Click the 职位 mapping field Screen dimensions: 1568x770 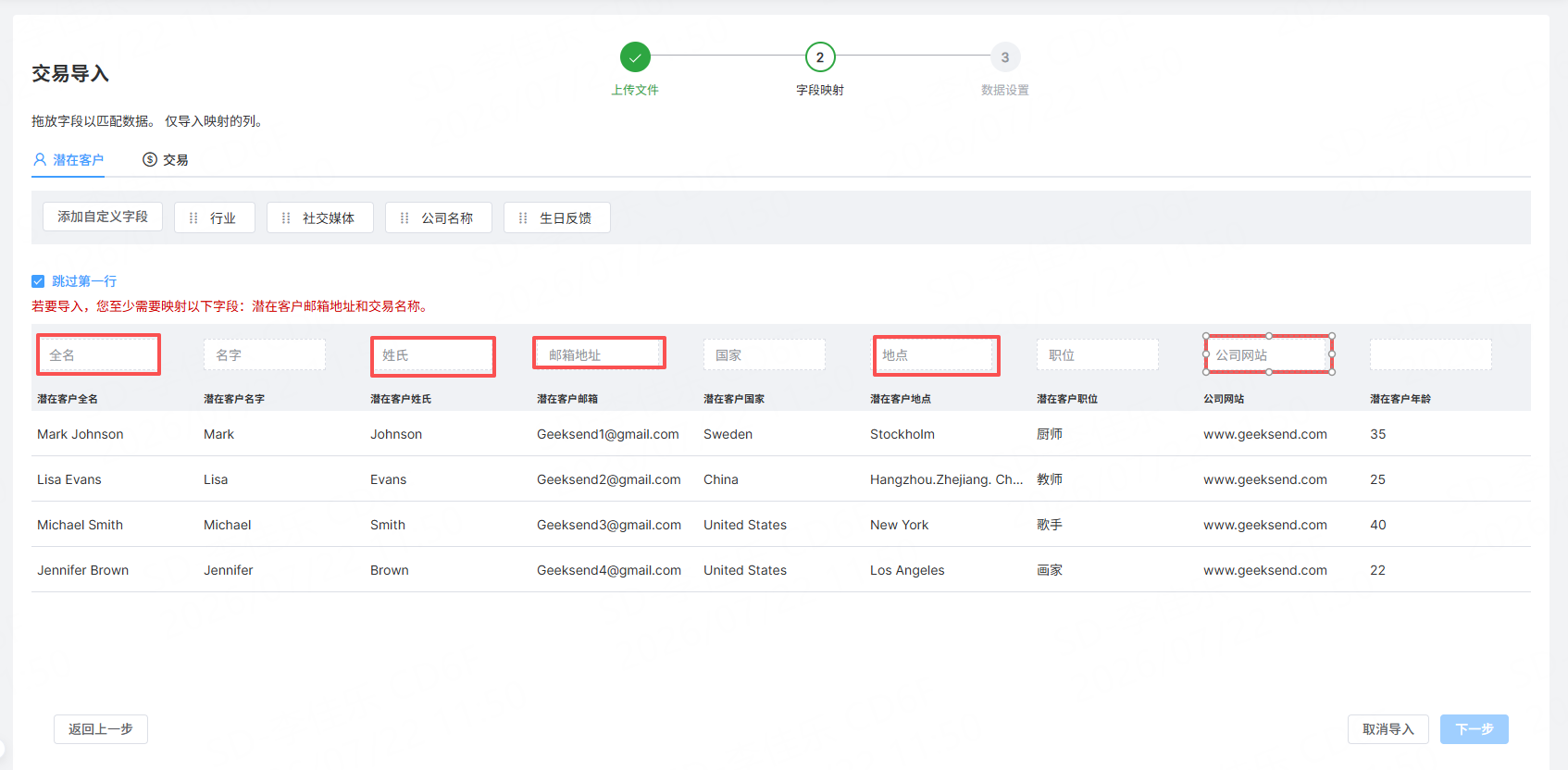[1098, 354]
